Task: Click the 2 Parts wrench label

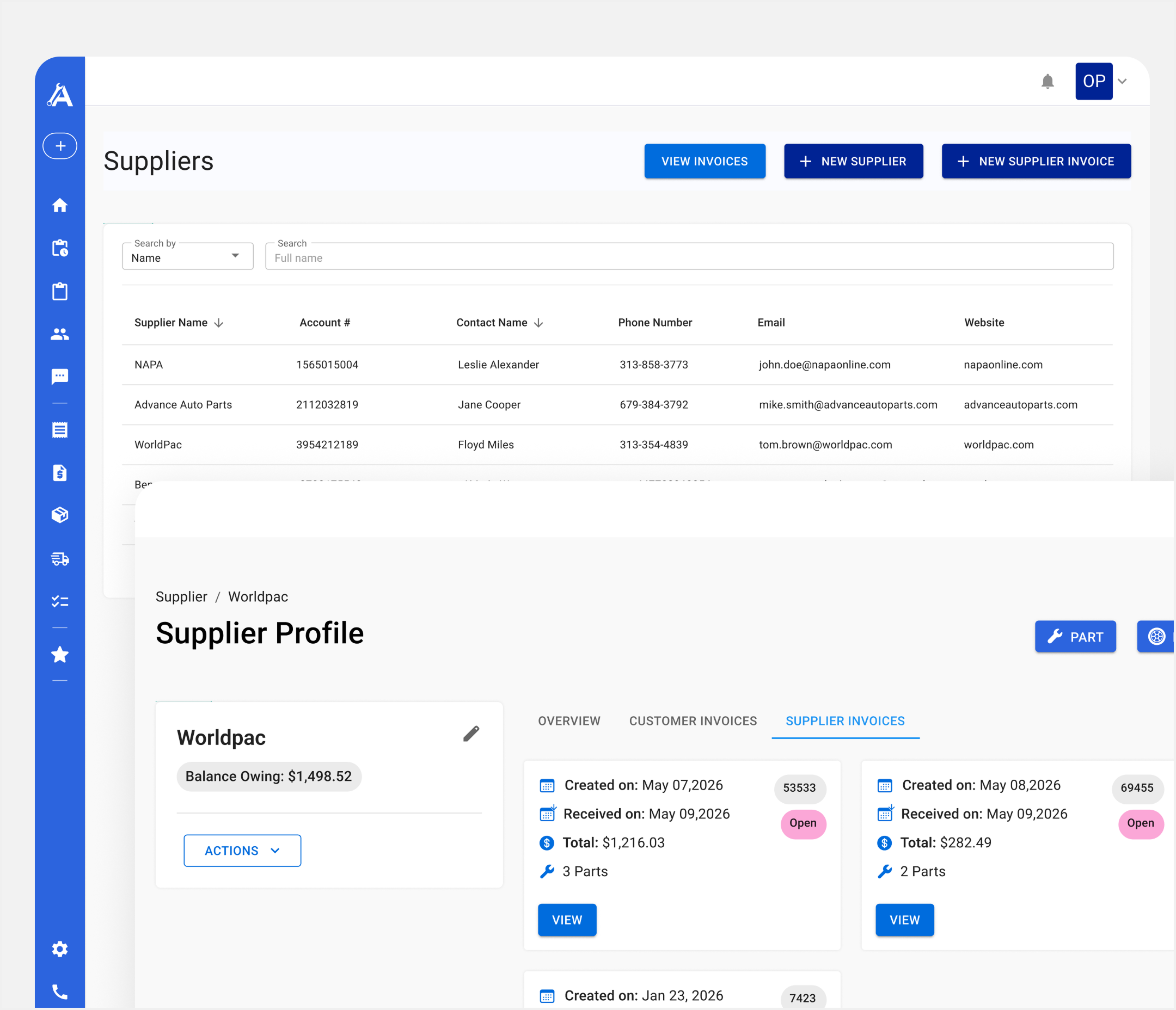Action: [x=922, y=872]
